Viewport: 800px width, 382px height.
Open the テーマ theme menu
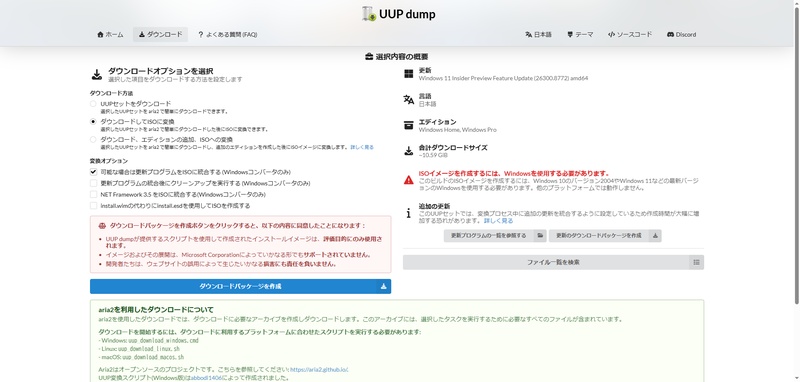(580, 35)
